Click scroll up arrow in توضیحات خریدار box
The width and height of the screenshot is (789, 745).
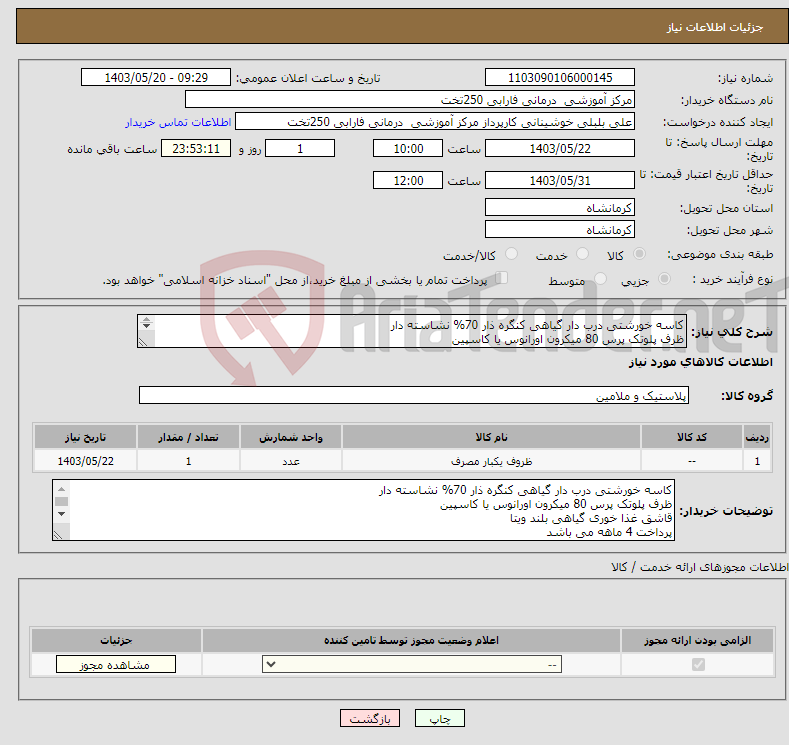point(61,489)
